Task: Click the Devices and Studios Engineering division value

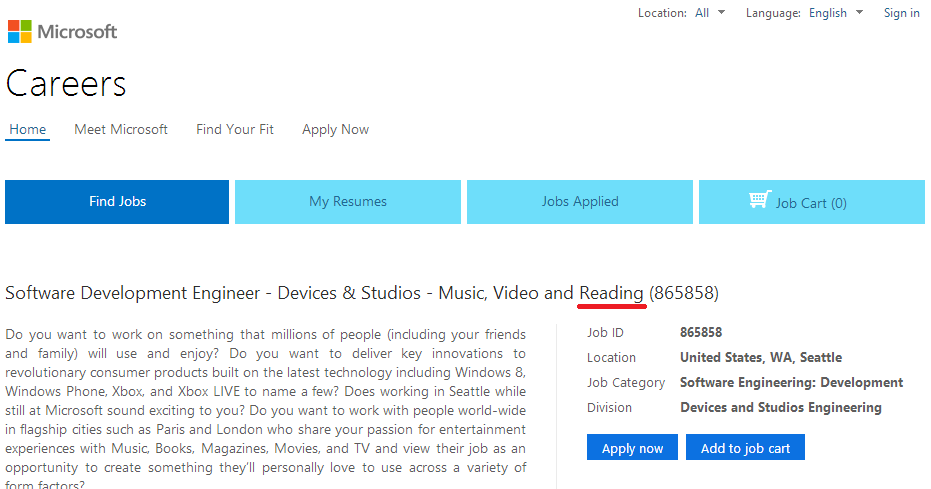Action: 781,408
